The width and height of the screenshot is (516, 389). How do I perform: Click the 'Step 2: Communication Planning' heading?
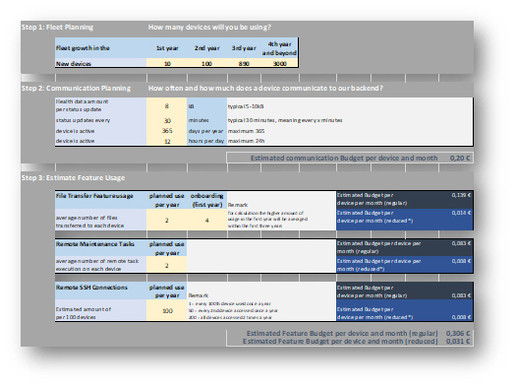[x=76, y=88]
